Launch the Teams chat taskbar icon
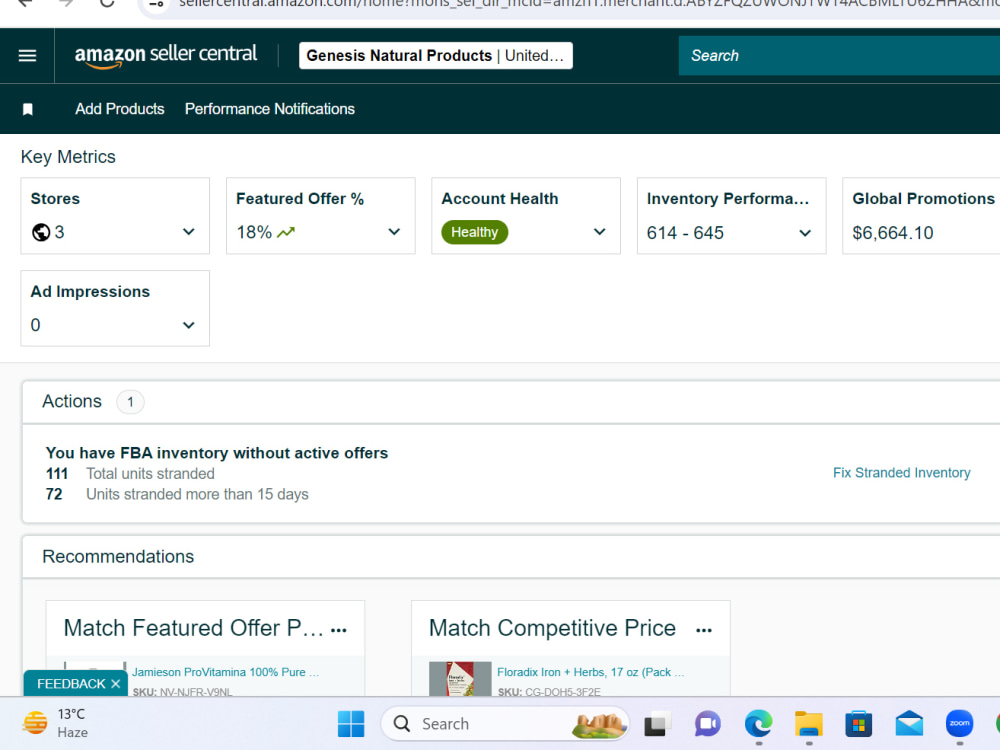1000x750 pixels. (x=707, y=724)
